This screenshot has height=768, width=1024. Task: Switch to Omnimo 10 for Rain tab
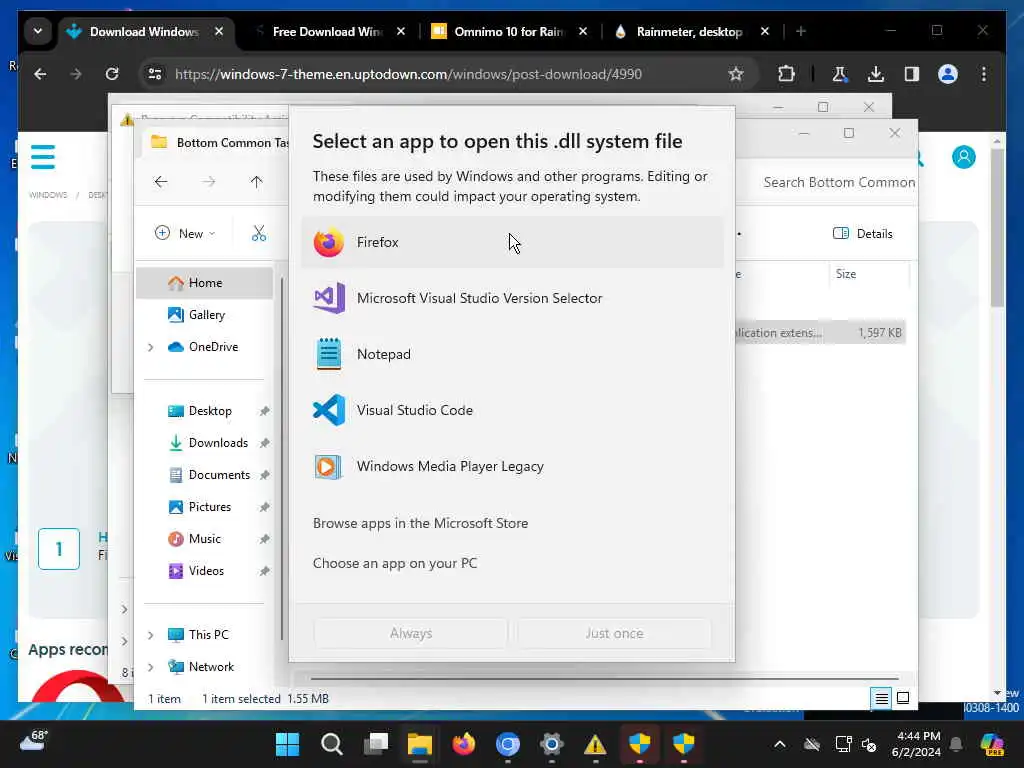(508, 31)
